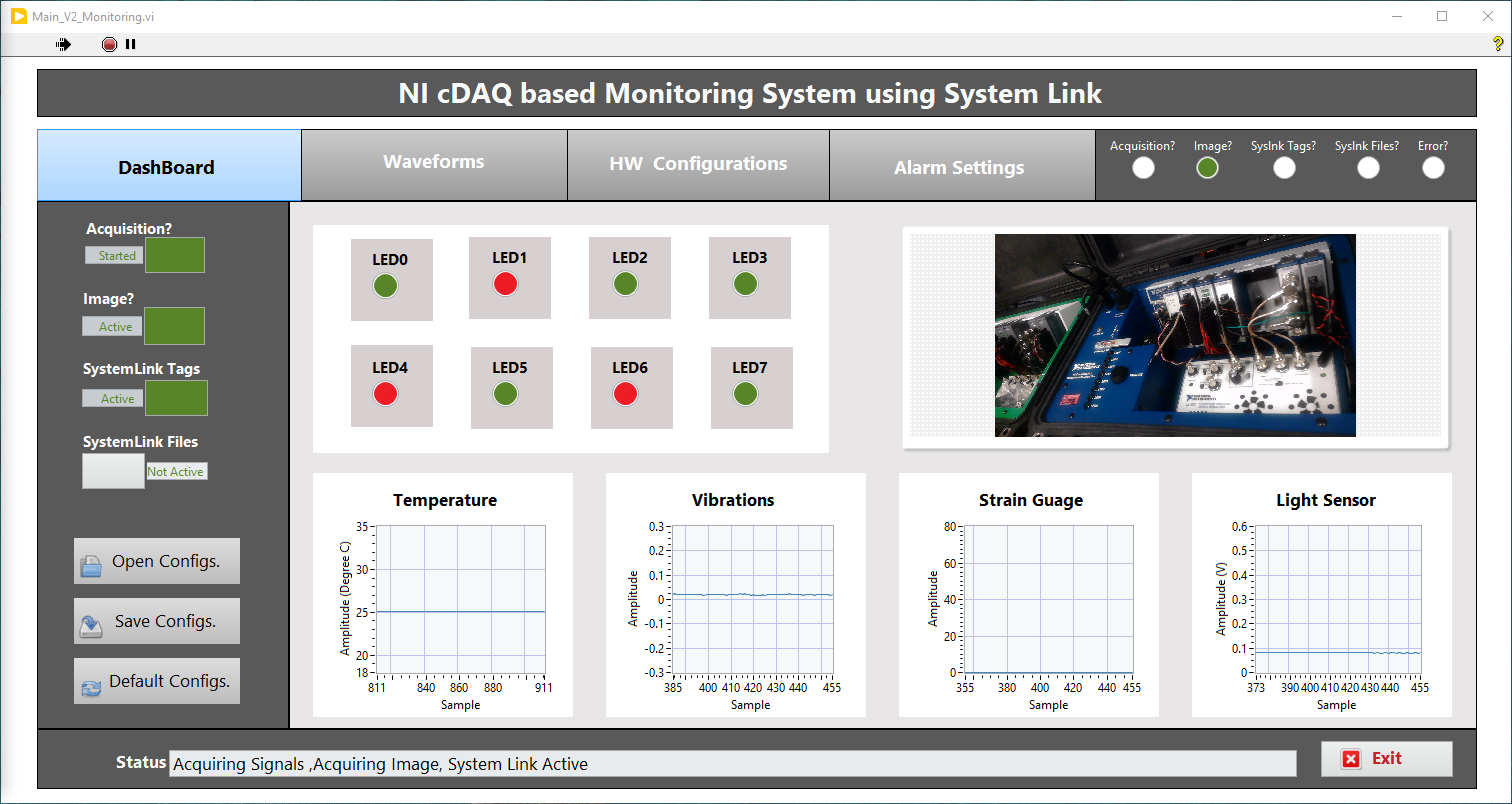Click the LED7 green indicator
The image size is (1512, 804).
(x=746, y=394)
